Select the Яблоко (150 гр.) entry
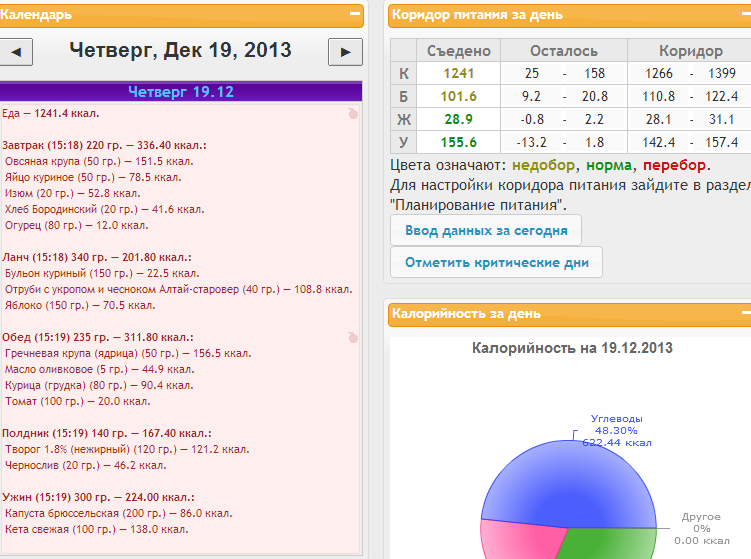 (80, 305)
